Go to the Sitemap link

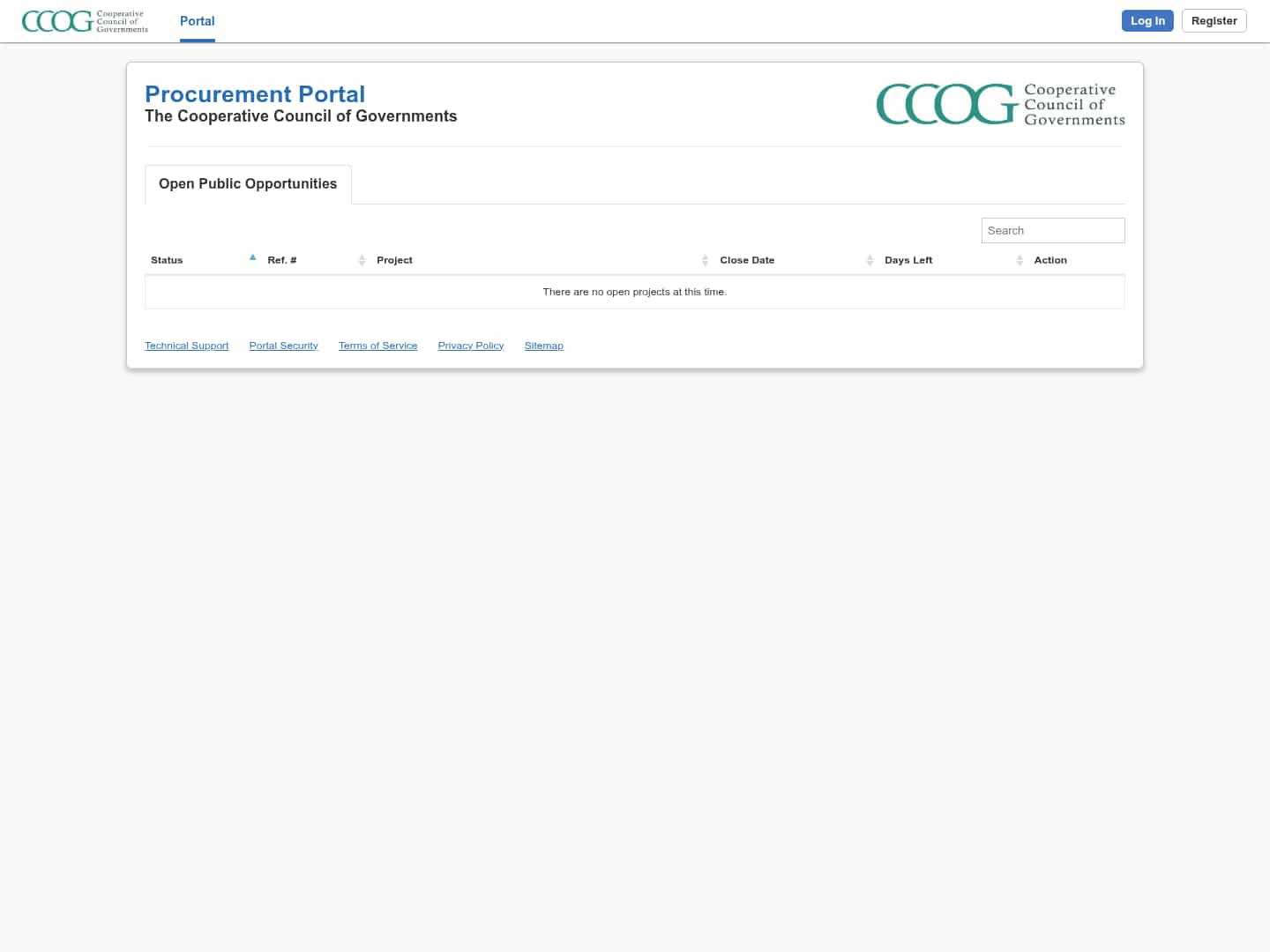pyautogui.click(x=543, y=346)
